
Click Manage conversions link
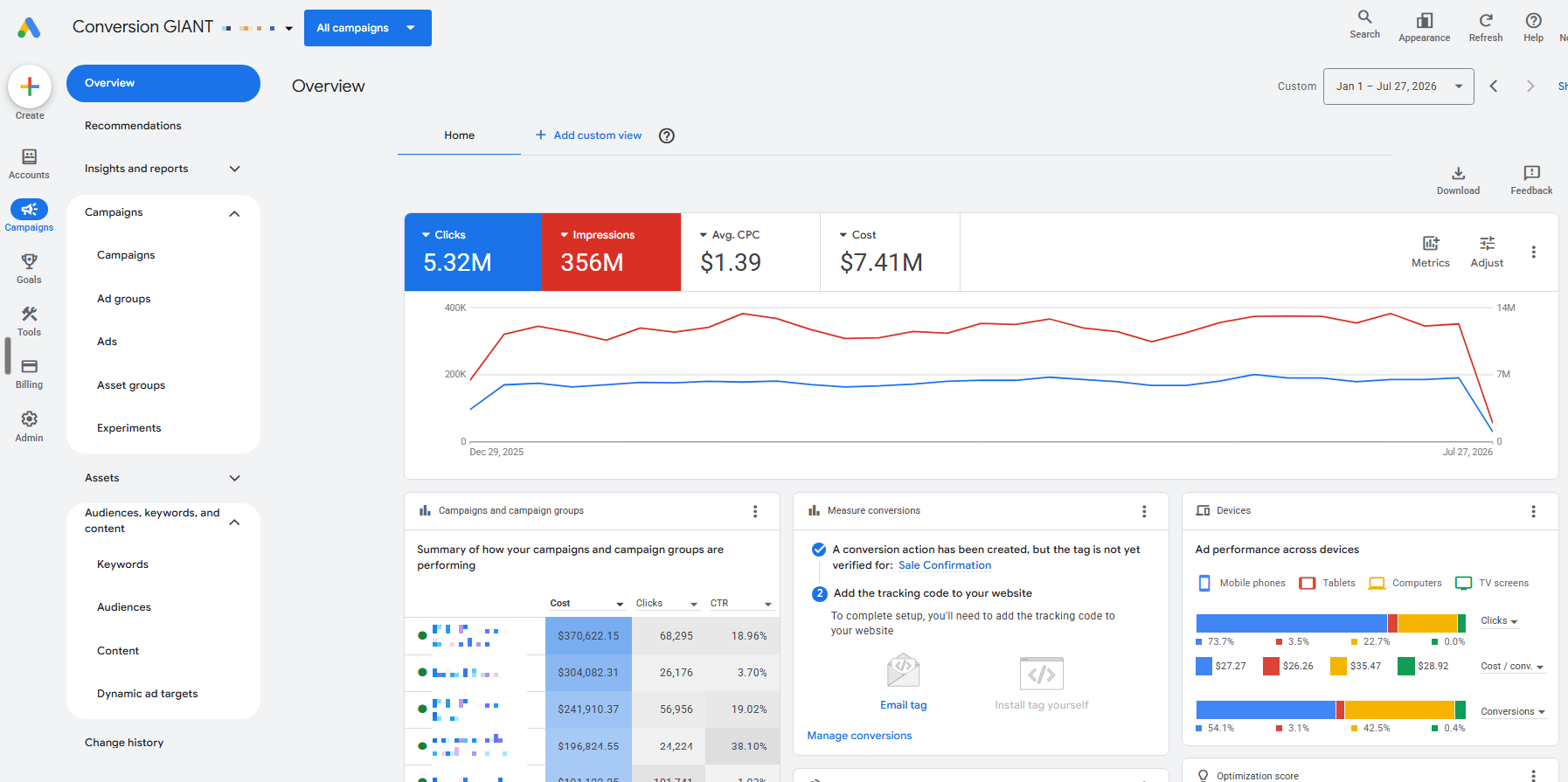859,736
